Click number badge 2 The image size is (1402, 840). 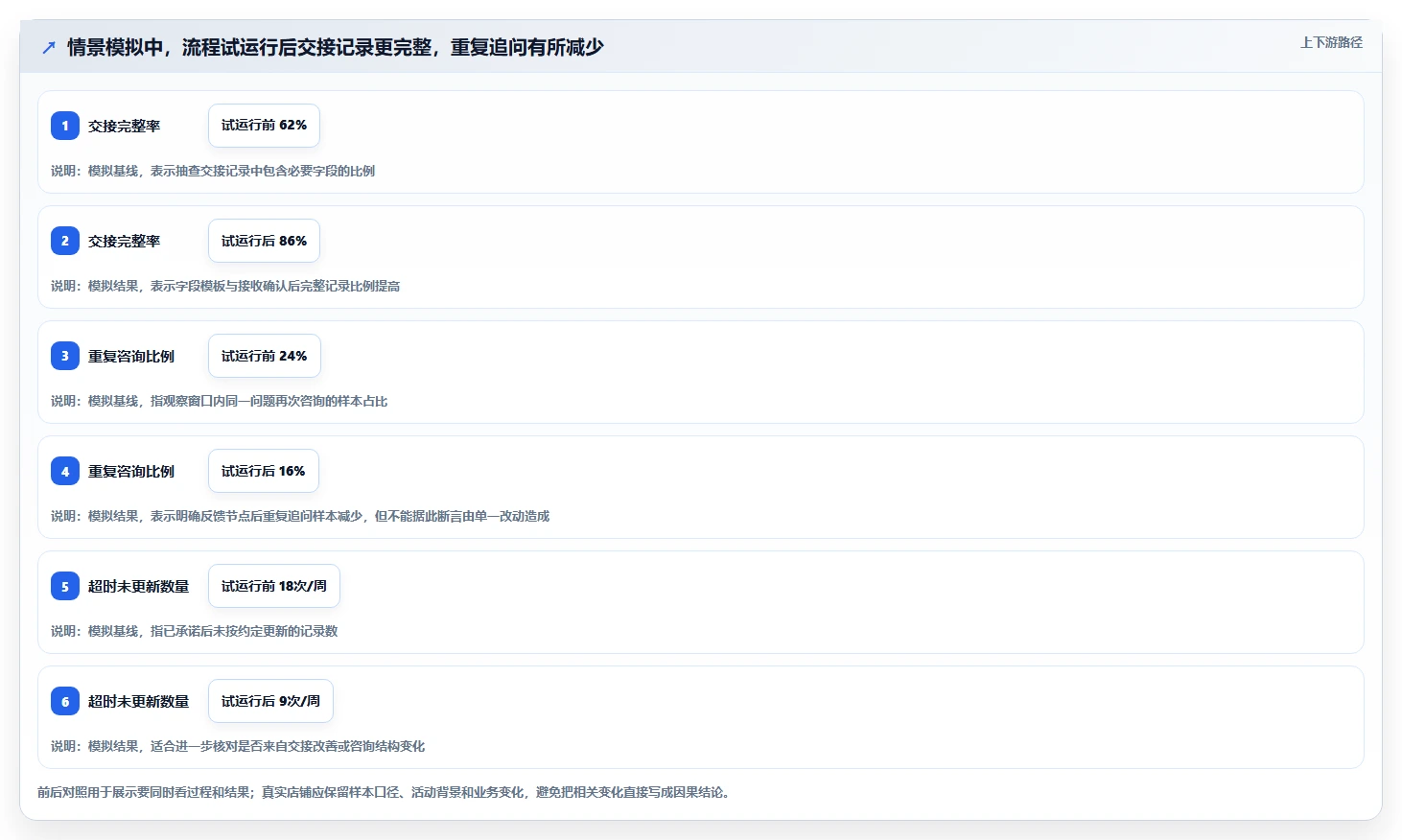tap(65, 241)
